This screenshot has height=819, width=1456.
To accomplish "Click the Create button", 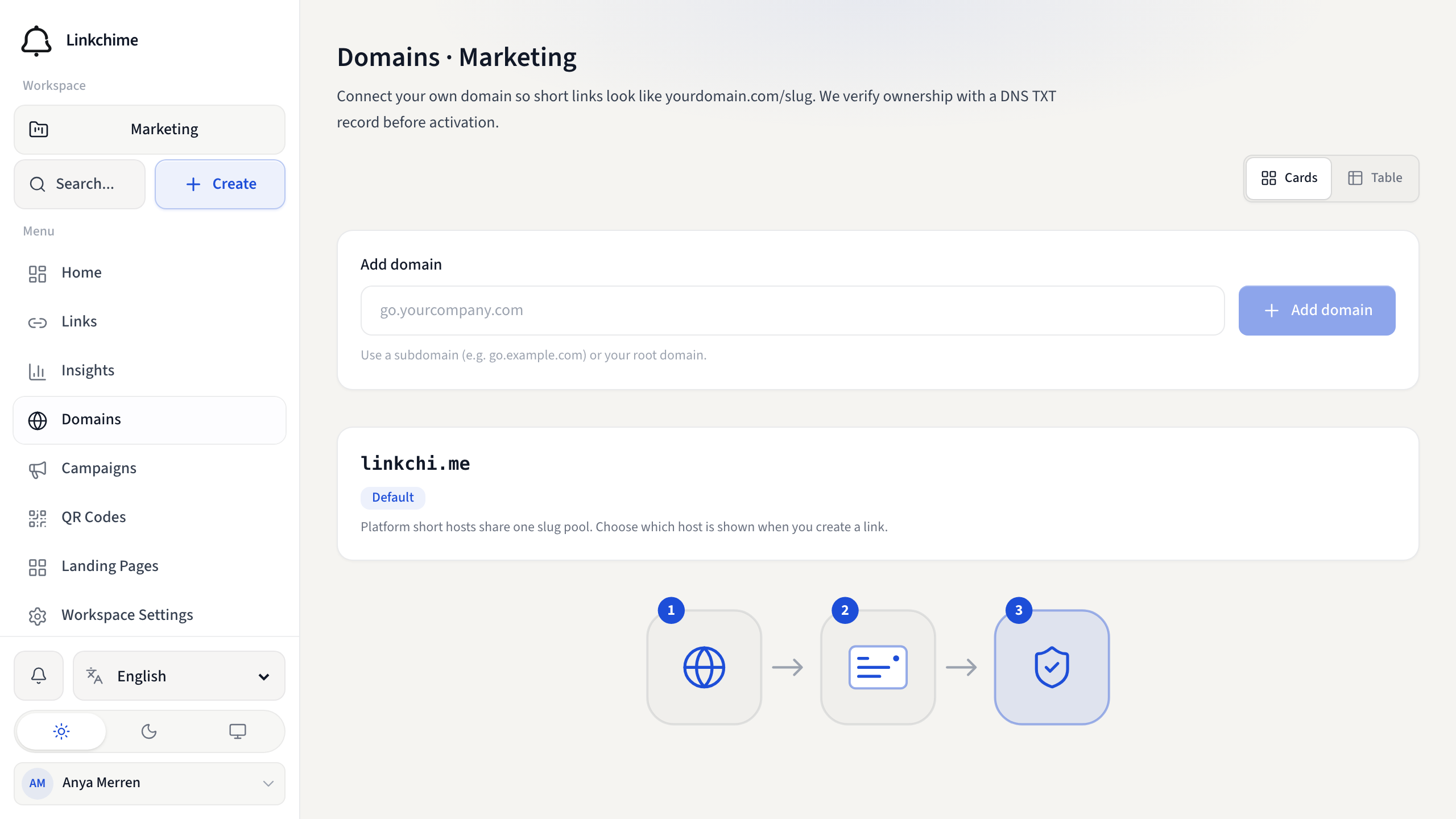I will click(x=220, y=184).
